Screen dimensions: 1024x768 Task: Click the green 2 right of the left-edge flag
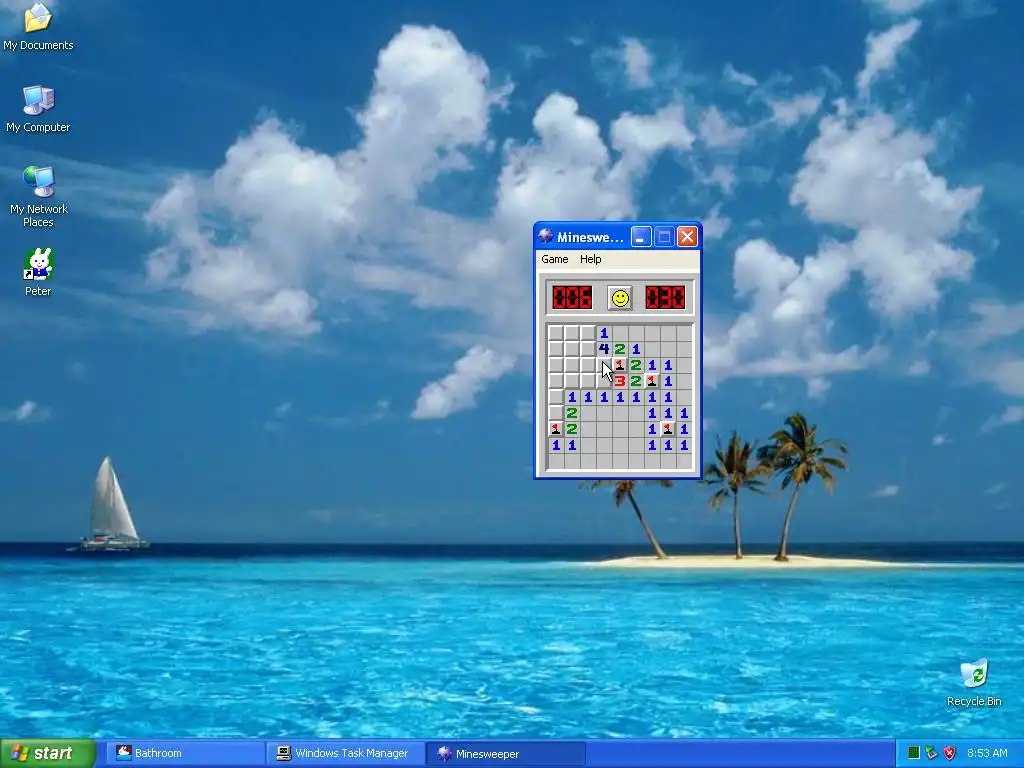coord(571,429)
